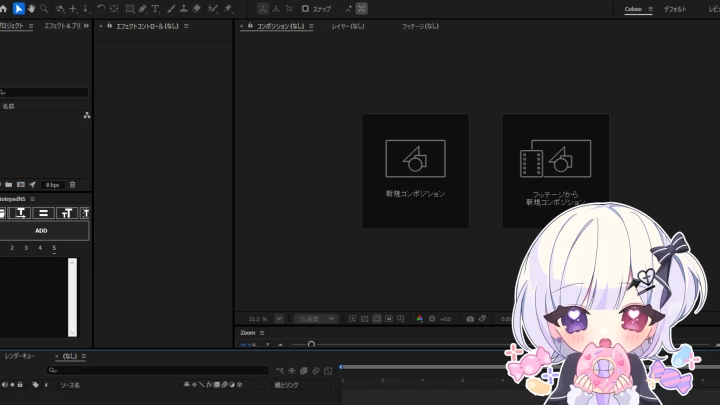Select the Zoom magnifier tool

click(44, 9)
